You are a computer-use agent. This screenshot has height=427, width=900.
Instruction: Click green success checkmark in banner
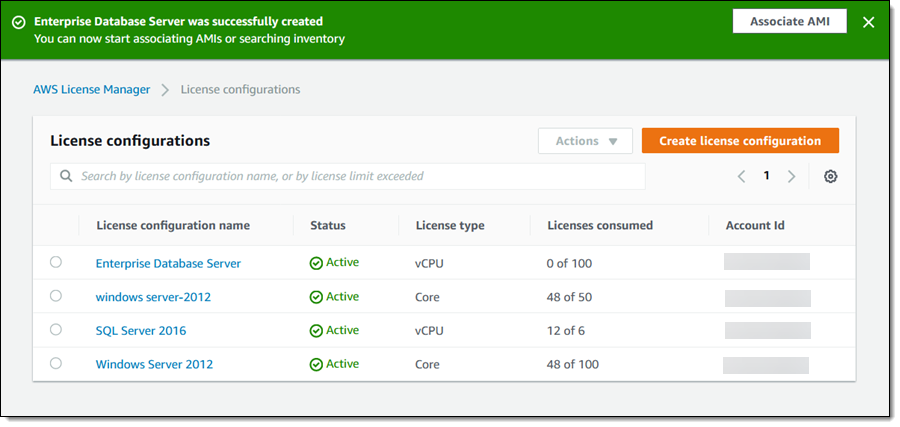pos(18,22)
